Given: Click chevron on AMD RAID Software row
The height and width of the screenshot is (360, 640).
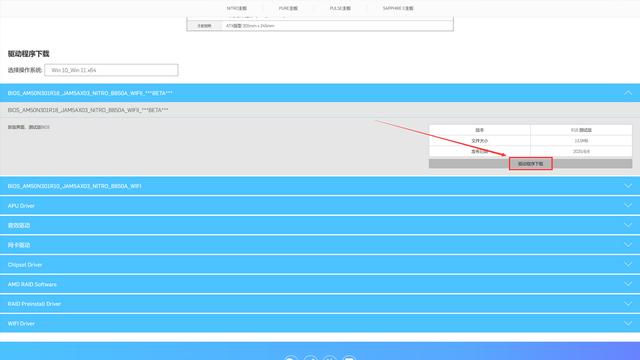Looking at the screenshot, I should pos(628,284).
